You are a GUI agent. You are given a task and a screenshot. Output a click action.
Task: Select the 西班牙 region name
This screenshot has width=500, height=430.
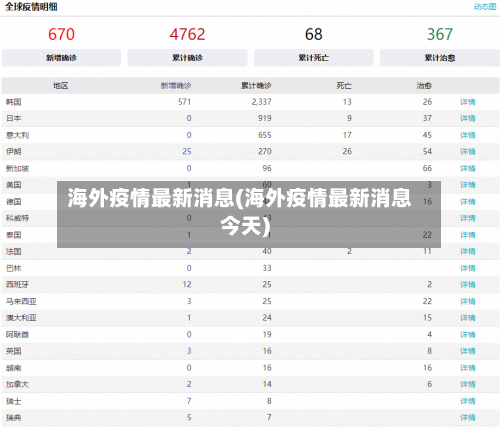17,285
